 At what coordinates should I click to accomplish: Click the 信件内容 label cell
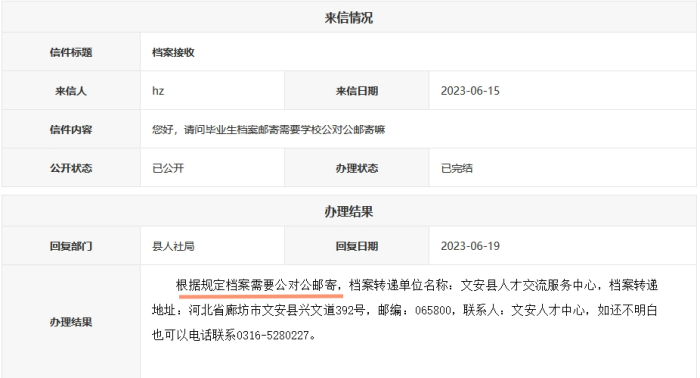pyautogui.click(x=71, y=130)
